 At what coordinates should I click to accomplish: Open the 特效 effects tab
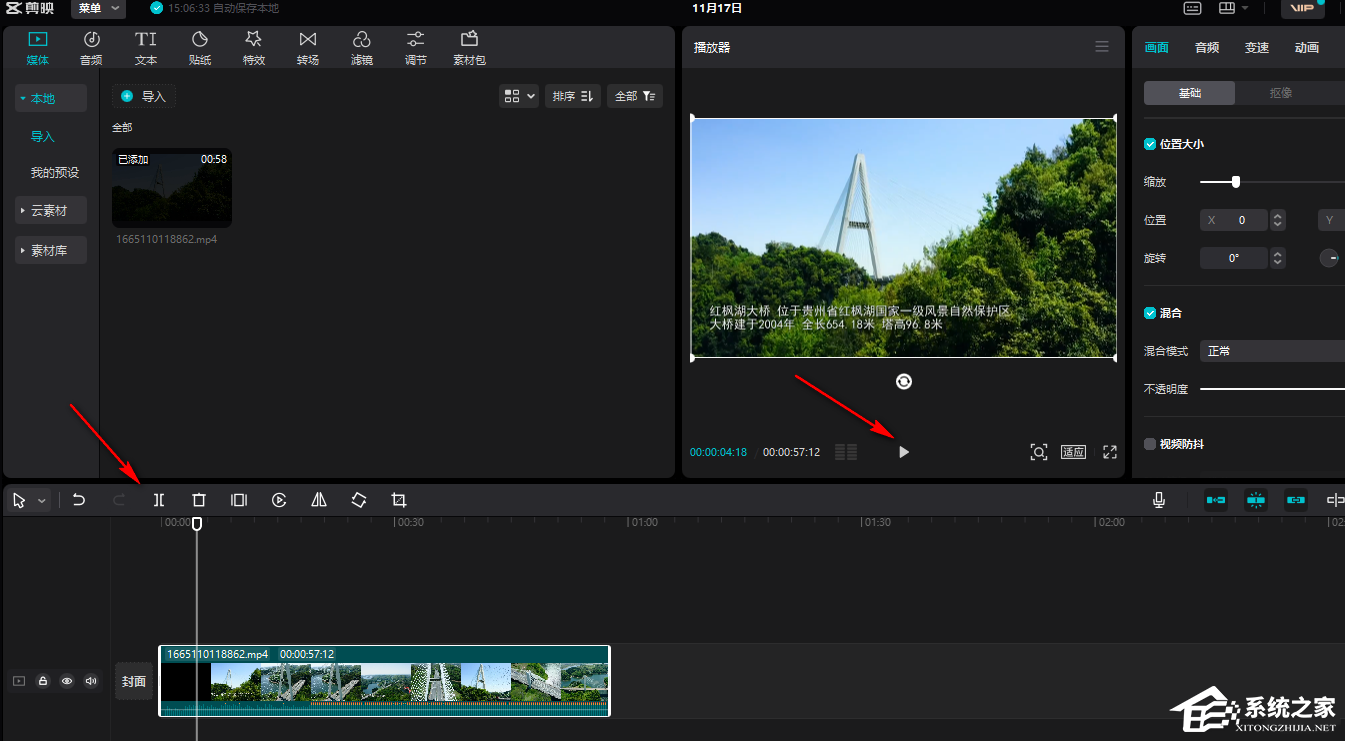pos(254,48)
